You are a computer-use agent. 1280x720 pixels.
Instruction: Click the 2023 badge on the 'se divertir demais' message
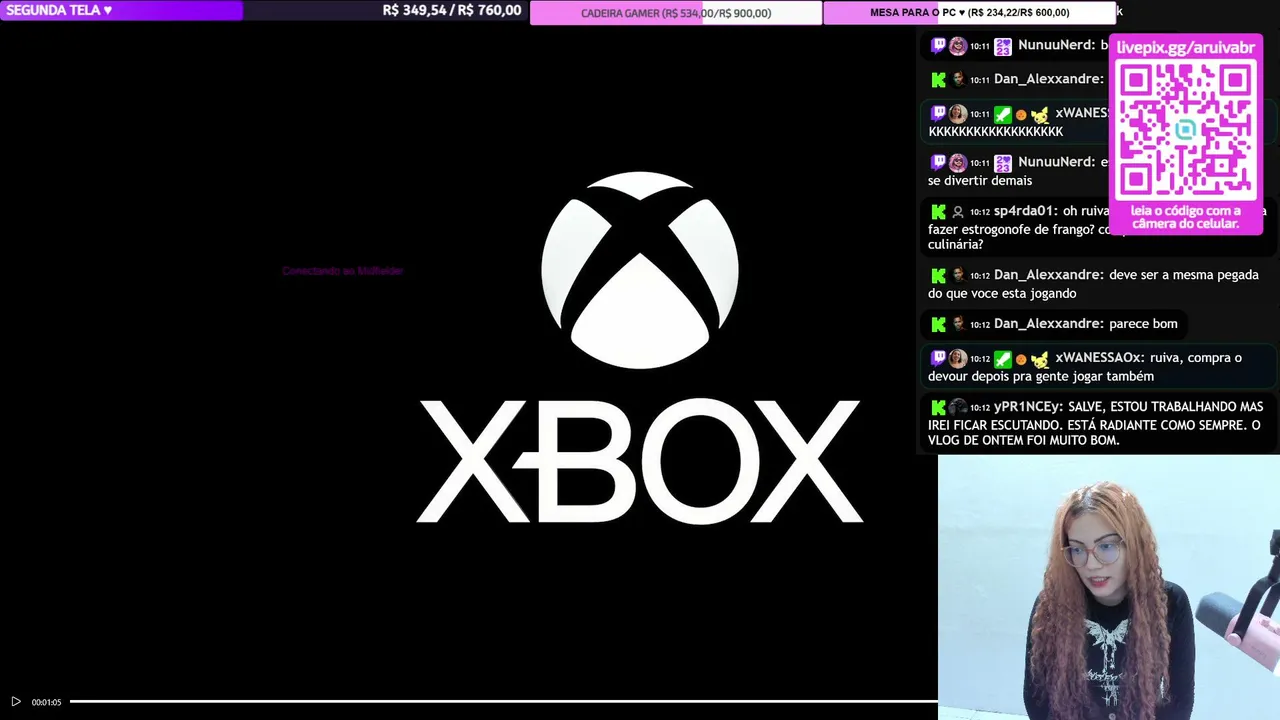click(x=1003, y=162)
